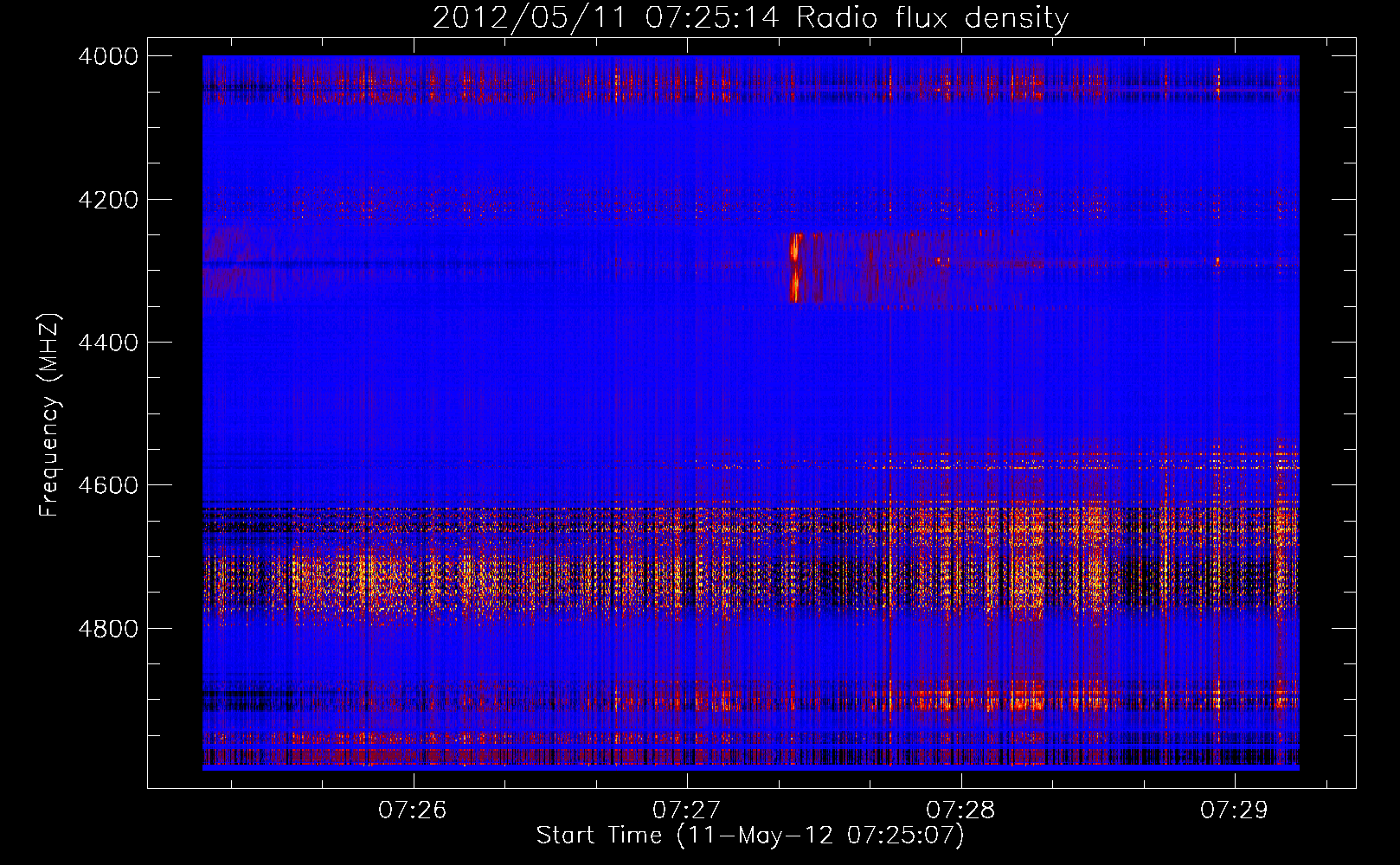Viewport: 1400px width, 865px height.
Task: Select the 4600 frequency axis label
Action: 108,485
